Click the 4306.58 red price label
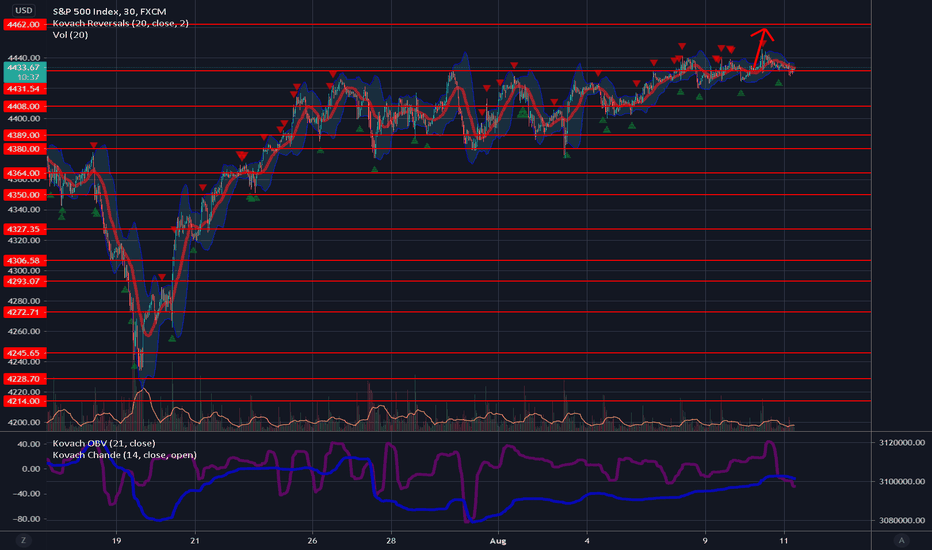The height and width of the screenshot is (550, 932). pyautogui.click(x=24, y=260)
